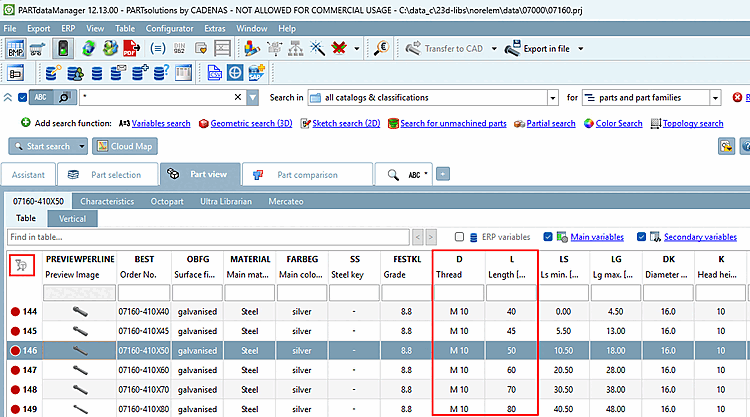Viewport: 750px width, 417px height.
Task: Click the magic wand toolbar icon
Action: pyautogui.click(x=317, y=48)
